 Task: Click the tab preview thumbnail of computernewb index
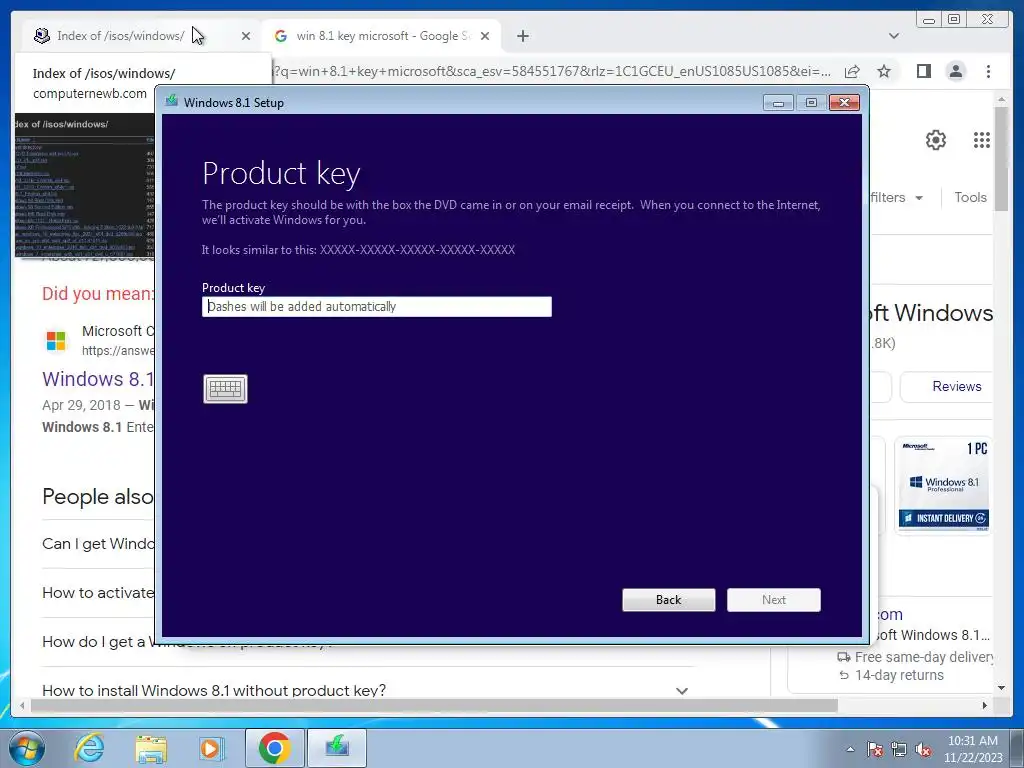pyautogui.click(x=84, y=185)
